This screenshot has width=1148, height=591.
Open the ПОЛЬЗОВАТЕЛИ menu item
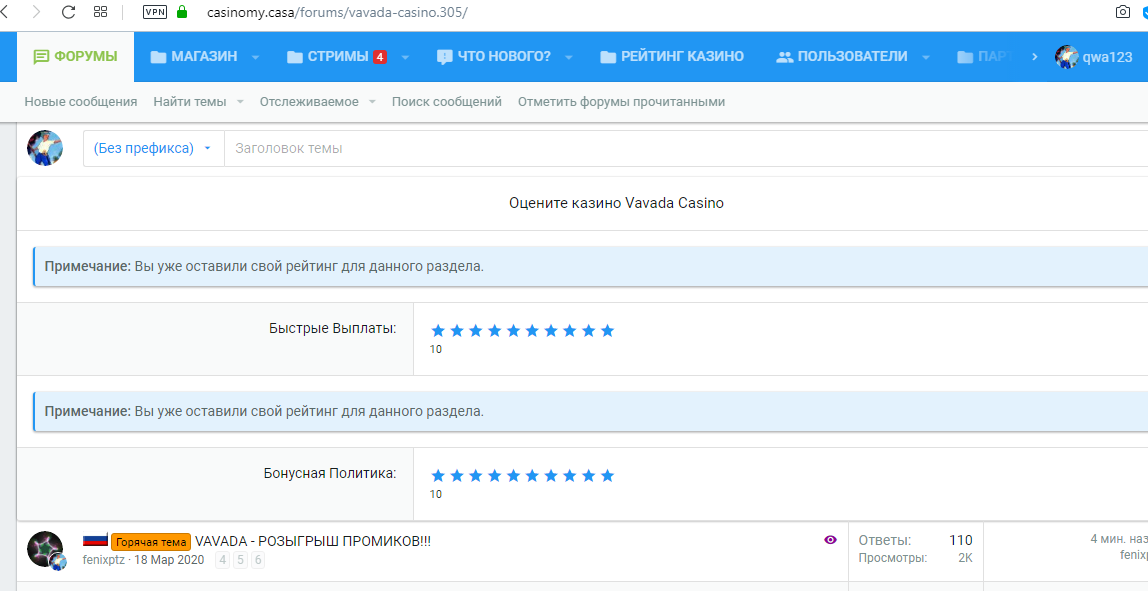click(842, 56)
